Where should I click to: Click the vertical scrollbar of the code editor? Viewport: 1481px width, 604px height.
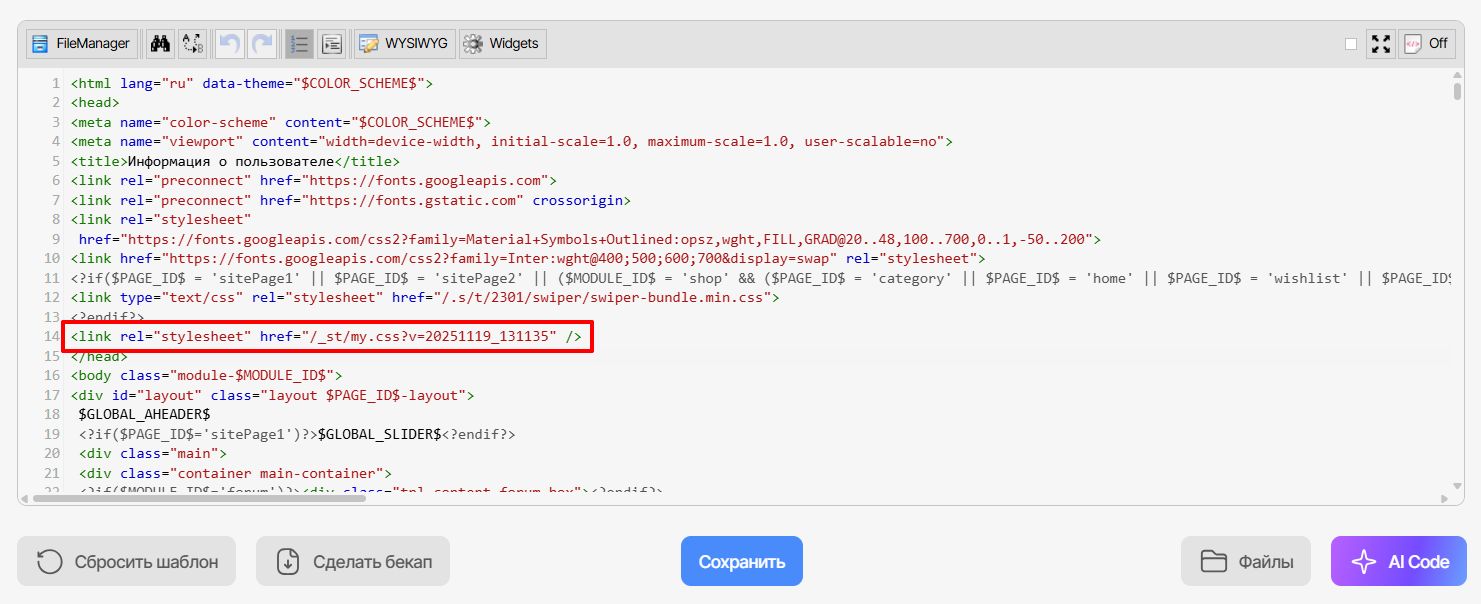(1457, 92)
